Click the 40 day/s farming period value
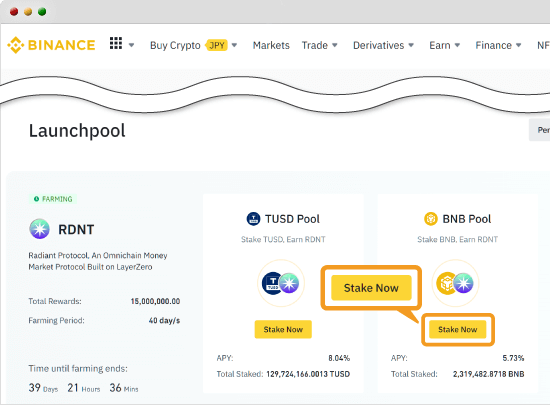This screenshot has width=550, height=405. (164, 320)
